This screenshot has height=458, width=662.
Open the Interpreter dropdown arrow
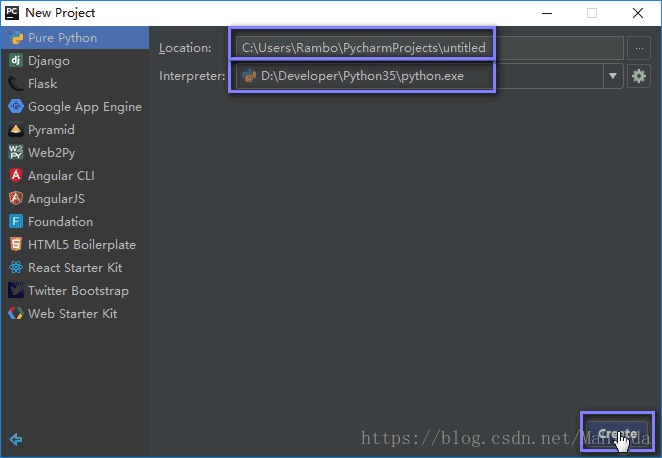click(613, 76)
